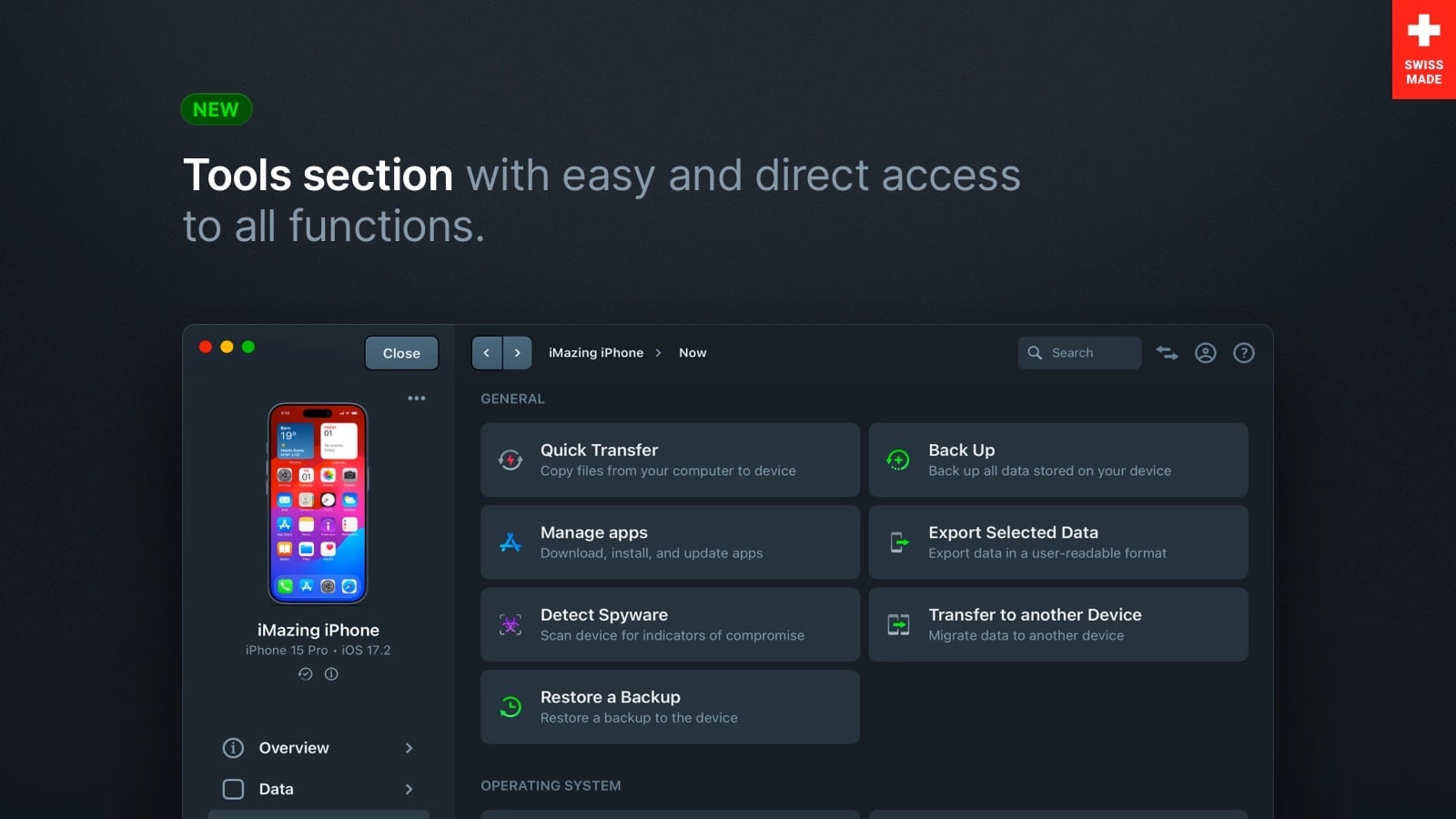Click the green NEW badge
The image size is (1456, 819).
[216, 109]
